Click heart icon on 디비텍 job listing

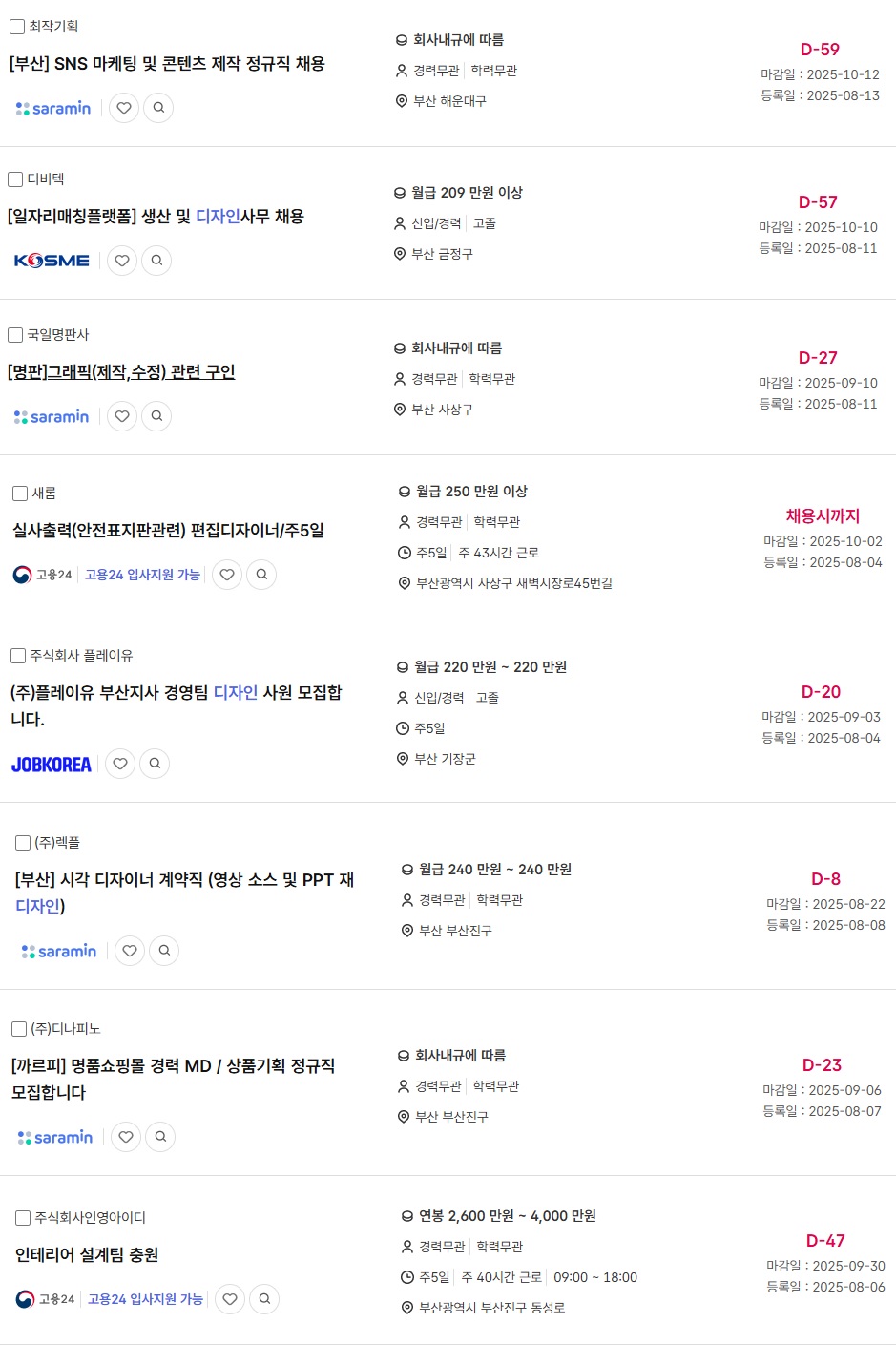[122, 261]
